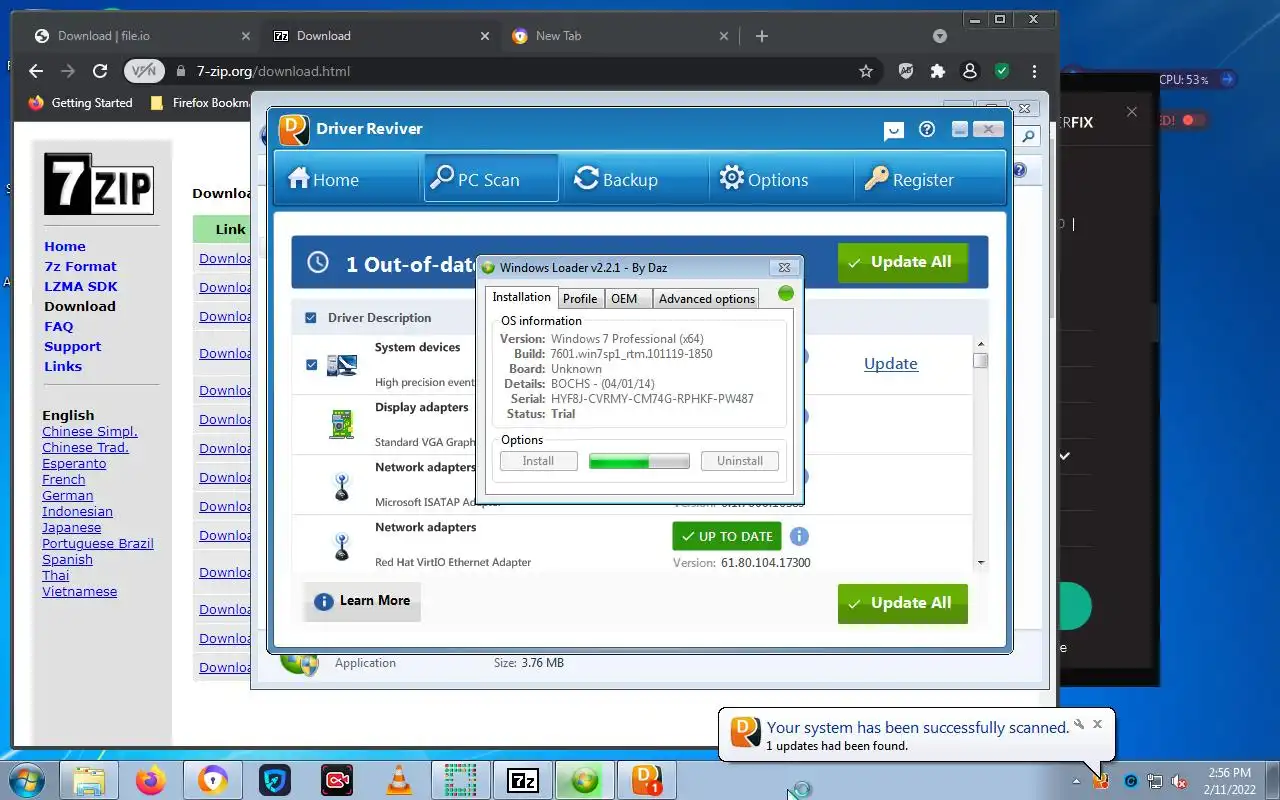Dismiss the scan notification balloon

point(1097,724)
